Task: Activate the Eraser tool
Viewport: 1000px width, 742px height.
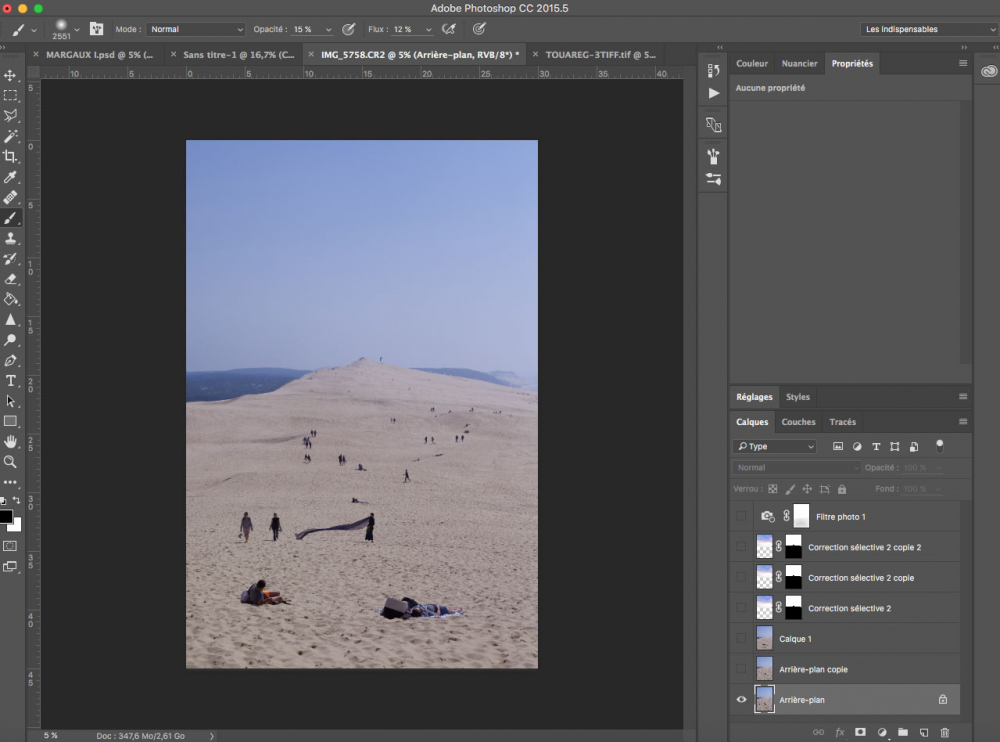Action: (11, 279)
